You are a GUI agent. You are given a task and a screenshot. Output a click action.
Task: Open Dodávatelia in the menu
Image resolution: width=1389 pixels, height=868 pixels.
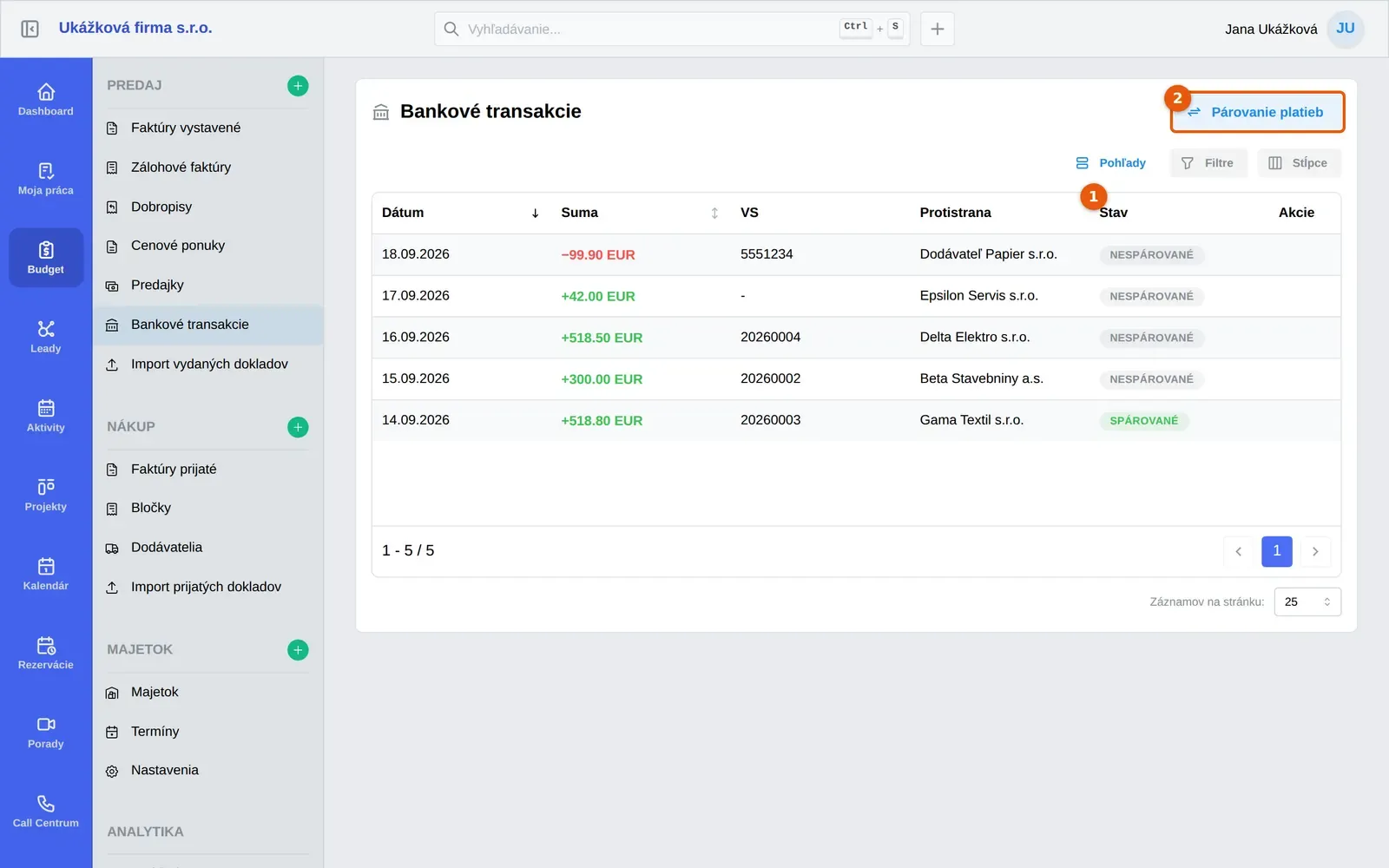tap(207, 548)
